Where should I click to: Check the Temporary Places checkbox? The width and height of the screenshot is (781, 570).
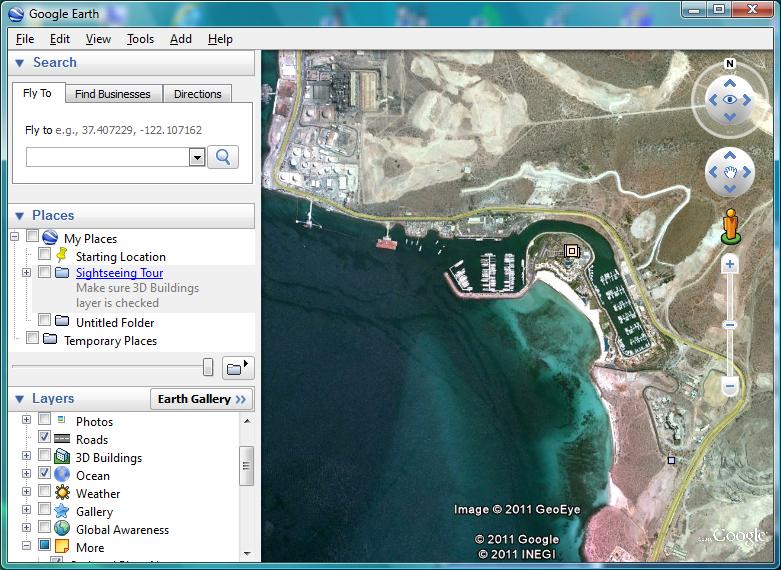32,338
